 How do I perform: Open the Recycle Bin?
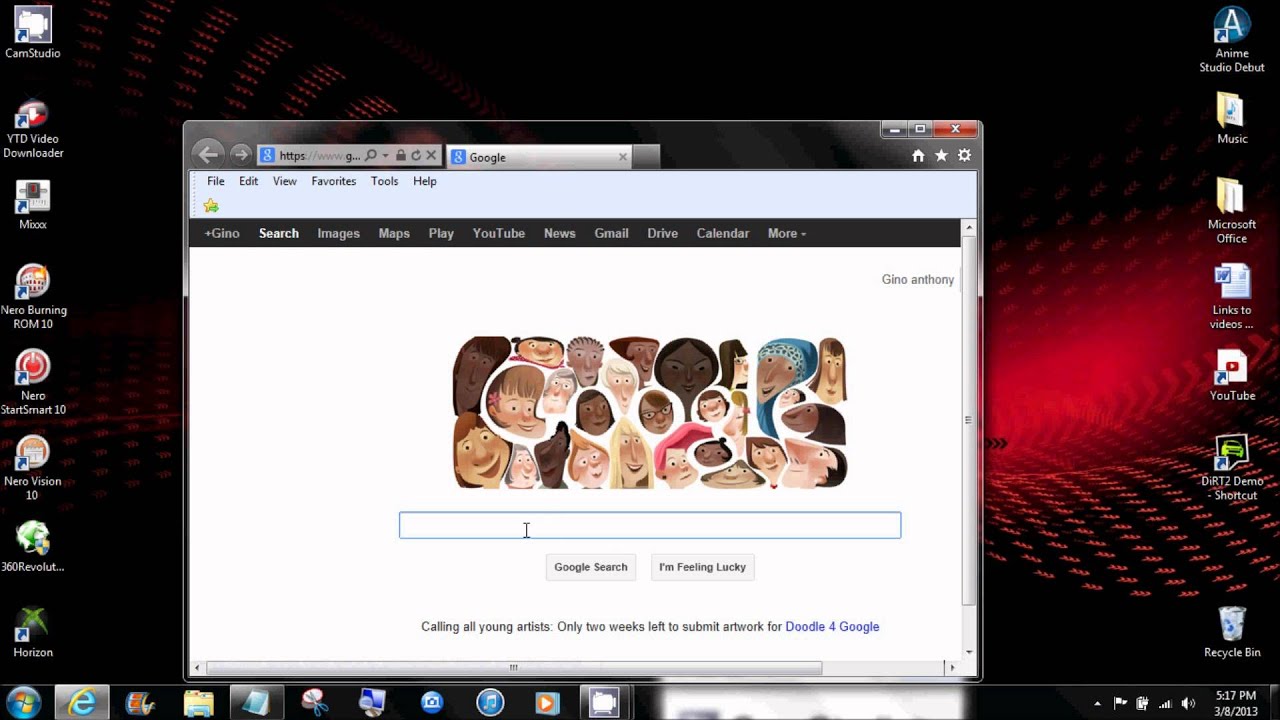tap(1232, 632)
